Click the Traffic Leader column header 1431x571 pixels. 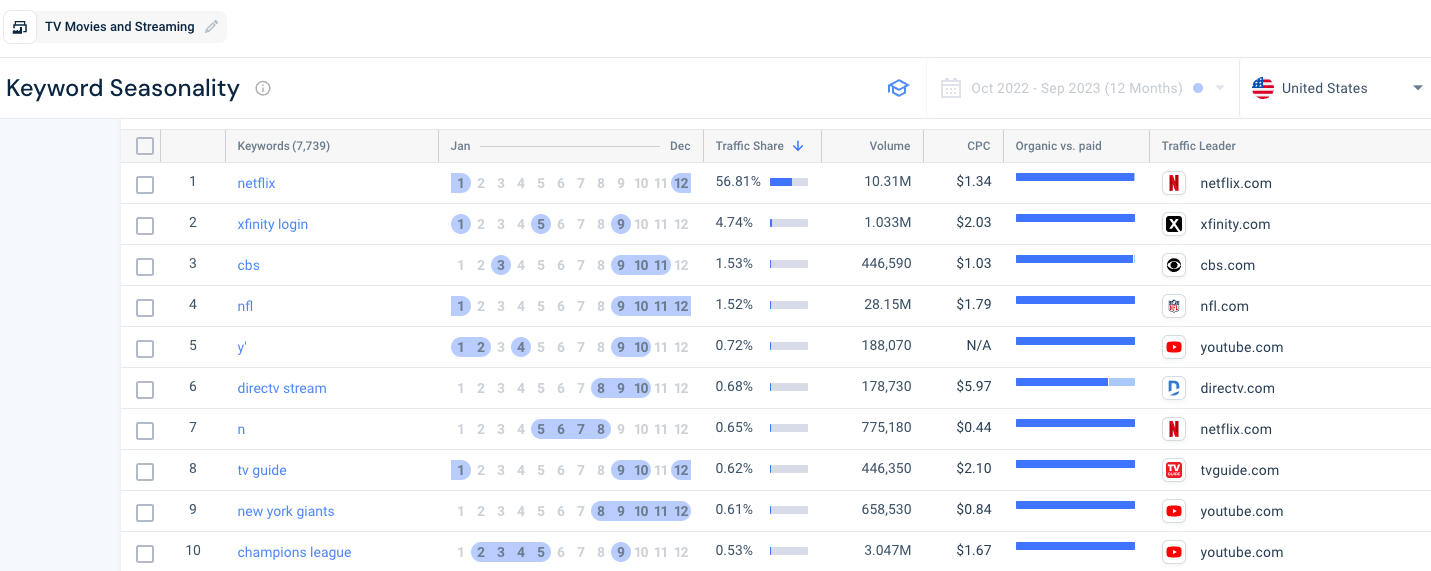1198,146
